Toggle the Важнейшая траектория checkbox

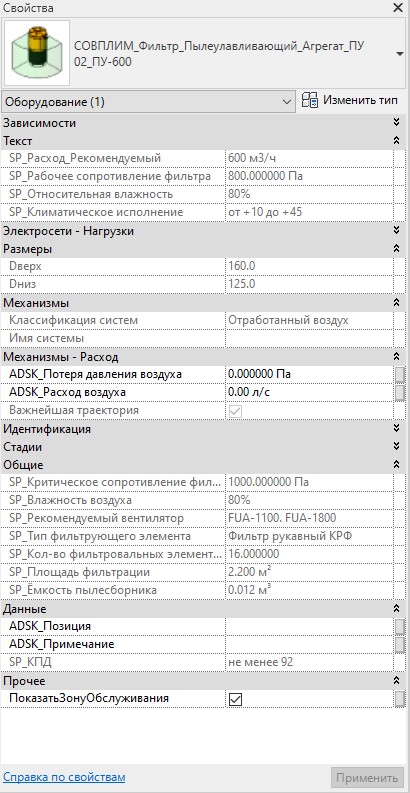tap(236, 411)
